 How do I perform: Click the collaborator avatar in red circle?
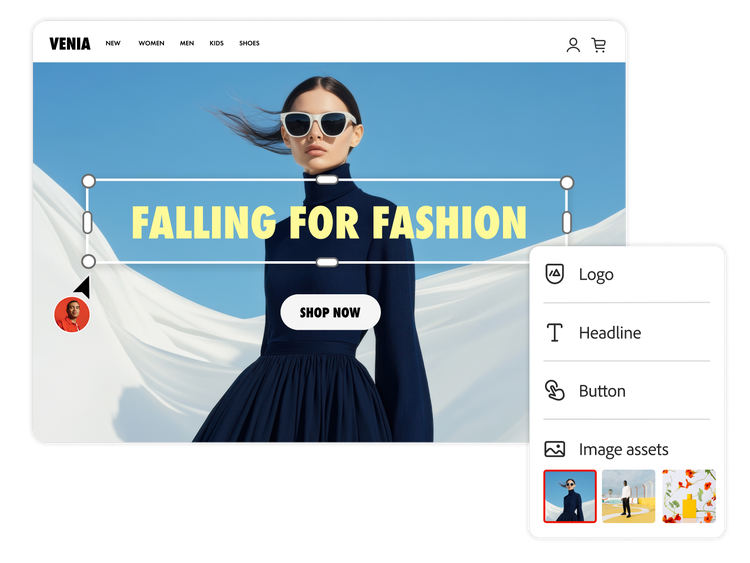[x=72, y=315]
